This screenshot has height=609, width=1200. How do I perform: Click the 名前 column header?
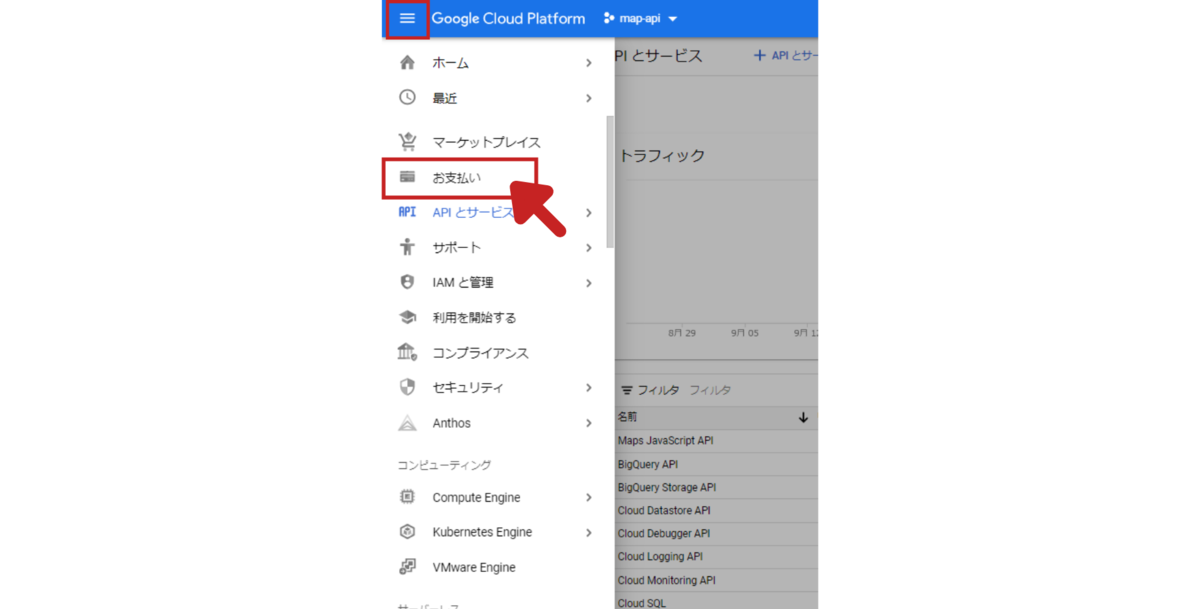point(627,417)
